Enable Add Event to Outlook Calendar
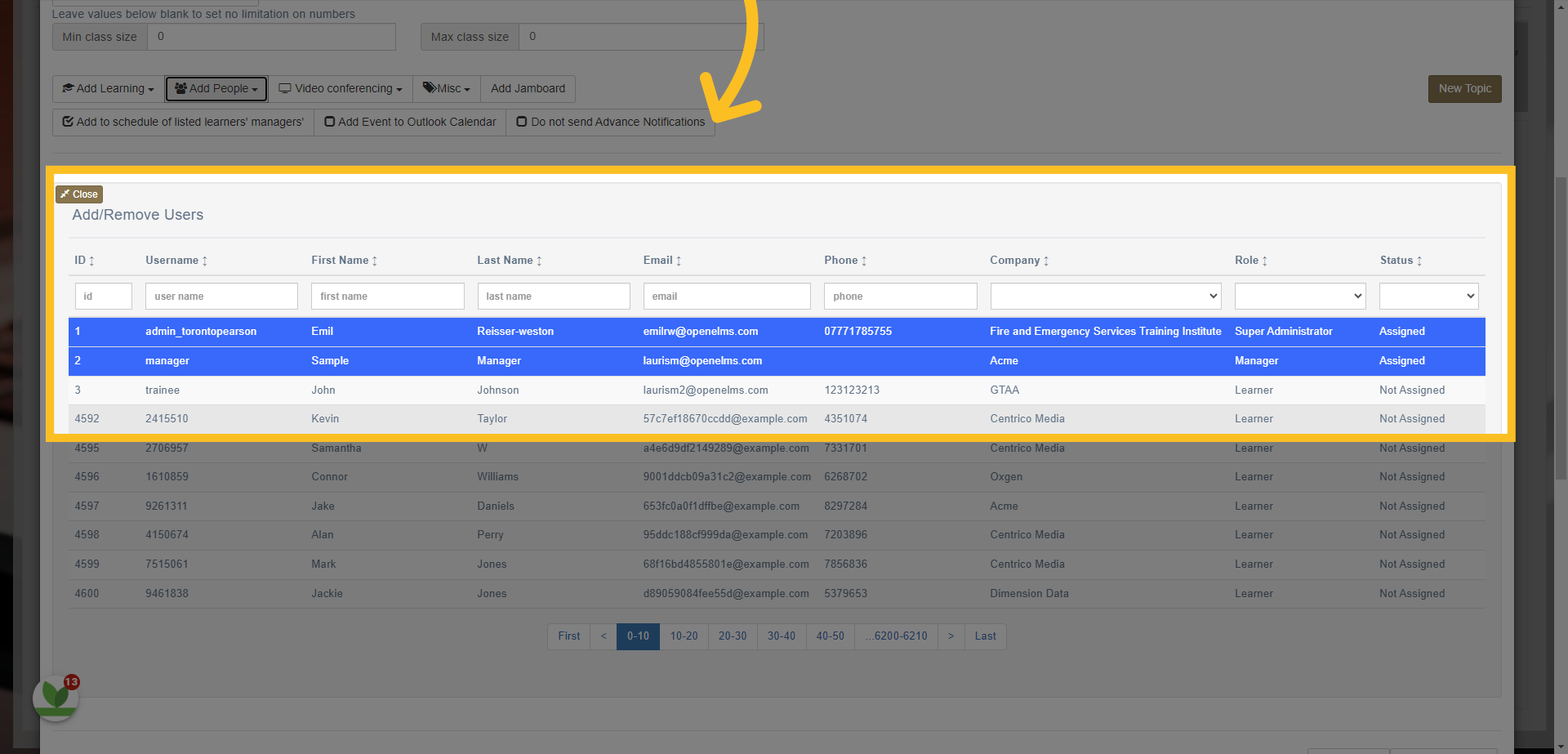Viewport: 1568px width, 754px height. [410, 122]
